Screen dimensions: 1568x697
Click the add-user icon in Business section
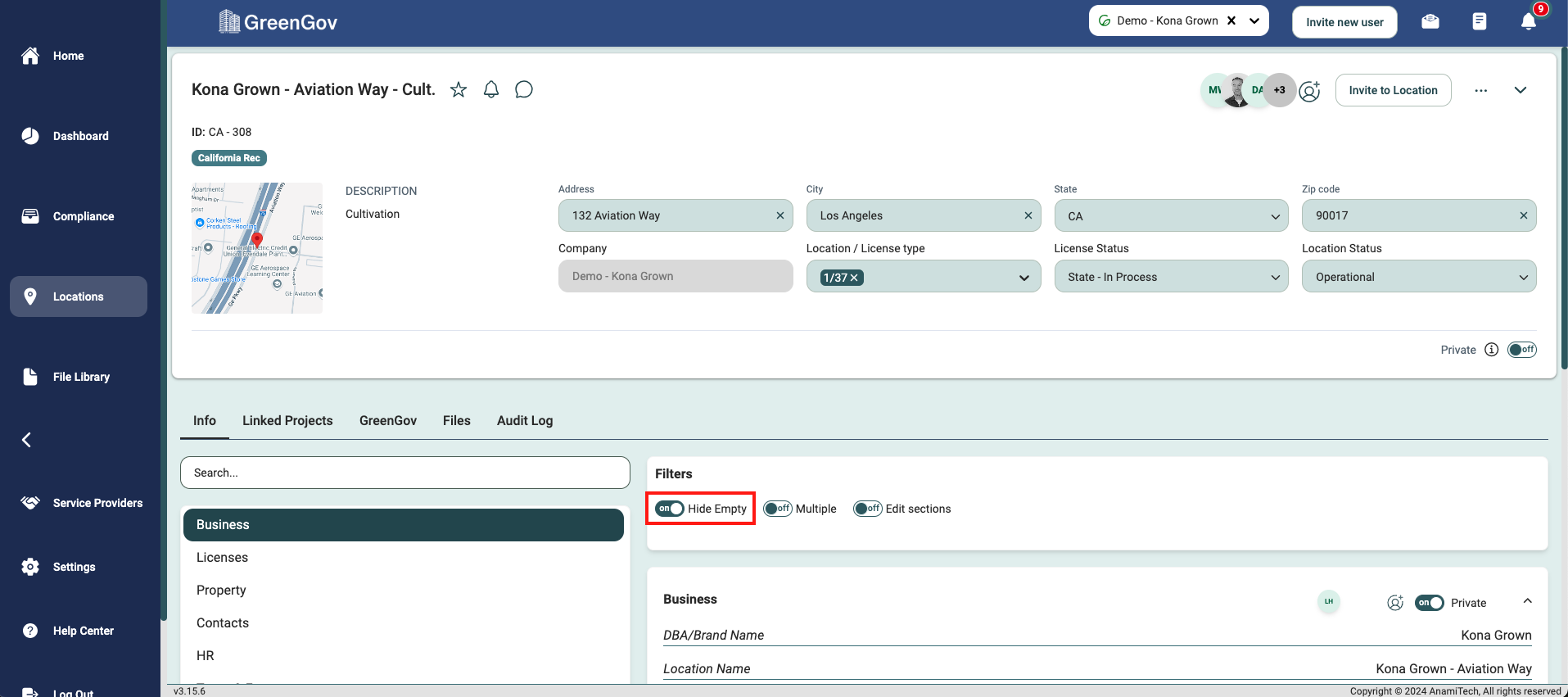[x=1395, y=603]
